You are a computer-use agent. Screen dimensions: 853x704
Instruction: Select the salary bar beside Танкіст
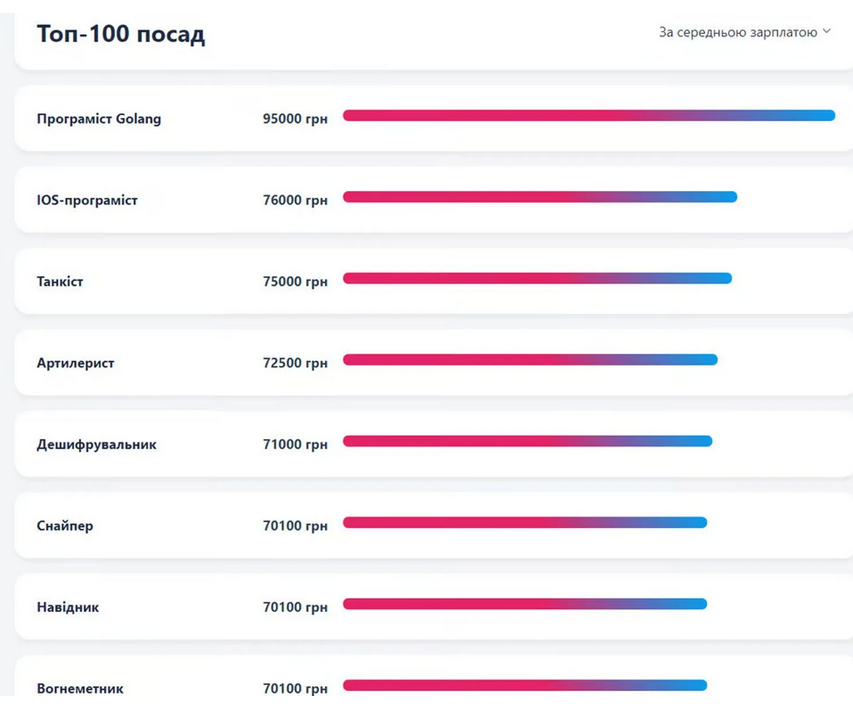(537, 278)
